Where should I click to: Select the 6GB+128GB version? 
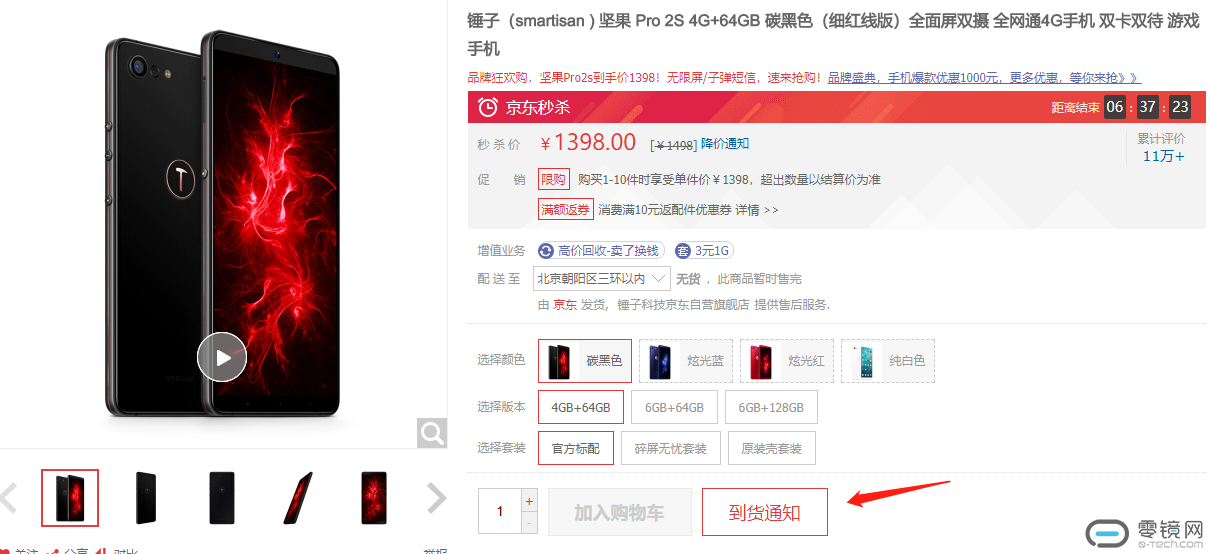[771, 408]
